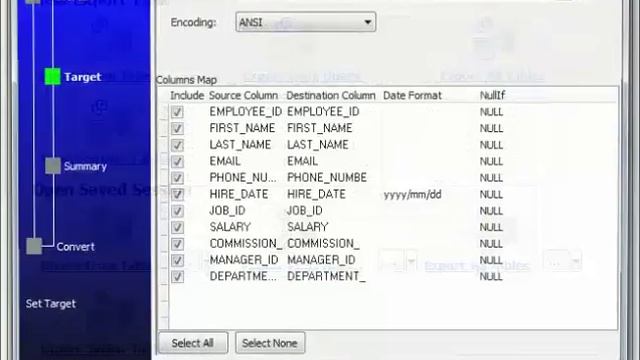This screenshot has height=360, width=640.
Task: Click the Select All button
Action: pyautogui.click(x=193, y=343)
